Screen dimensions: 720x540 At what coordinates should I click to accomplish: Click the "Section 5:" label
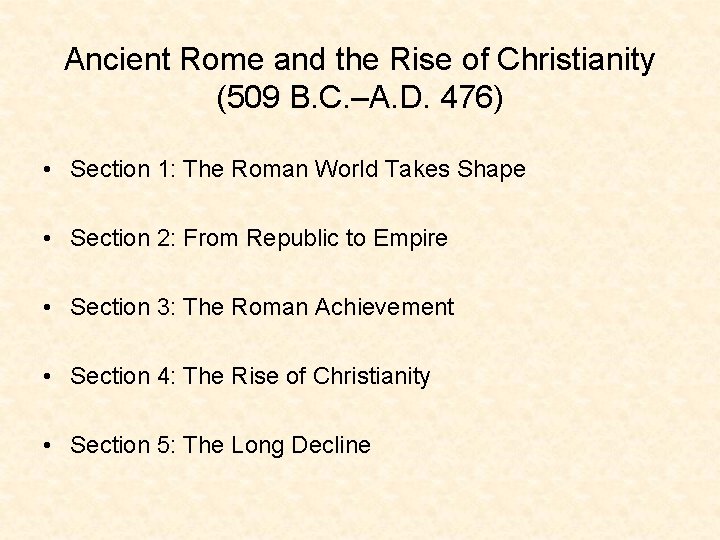coord(123,444)
